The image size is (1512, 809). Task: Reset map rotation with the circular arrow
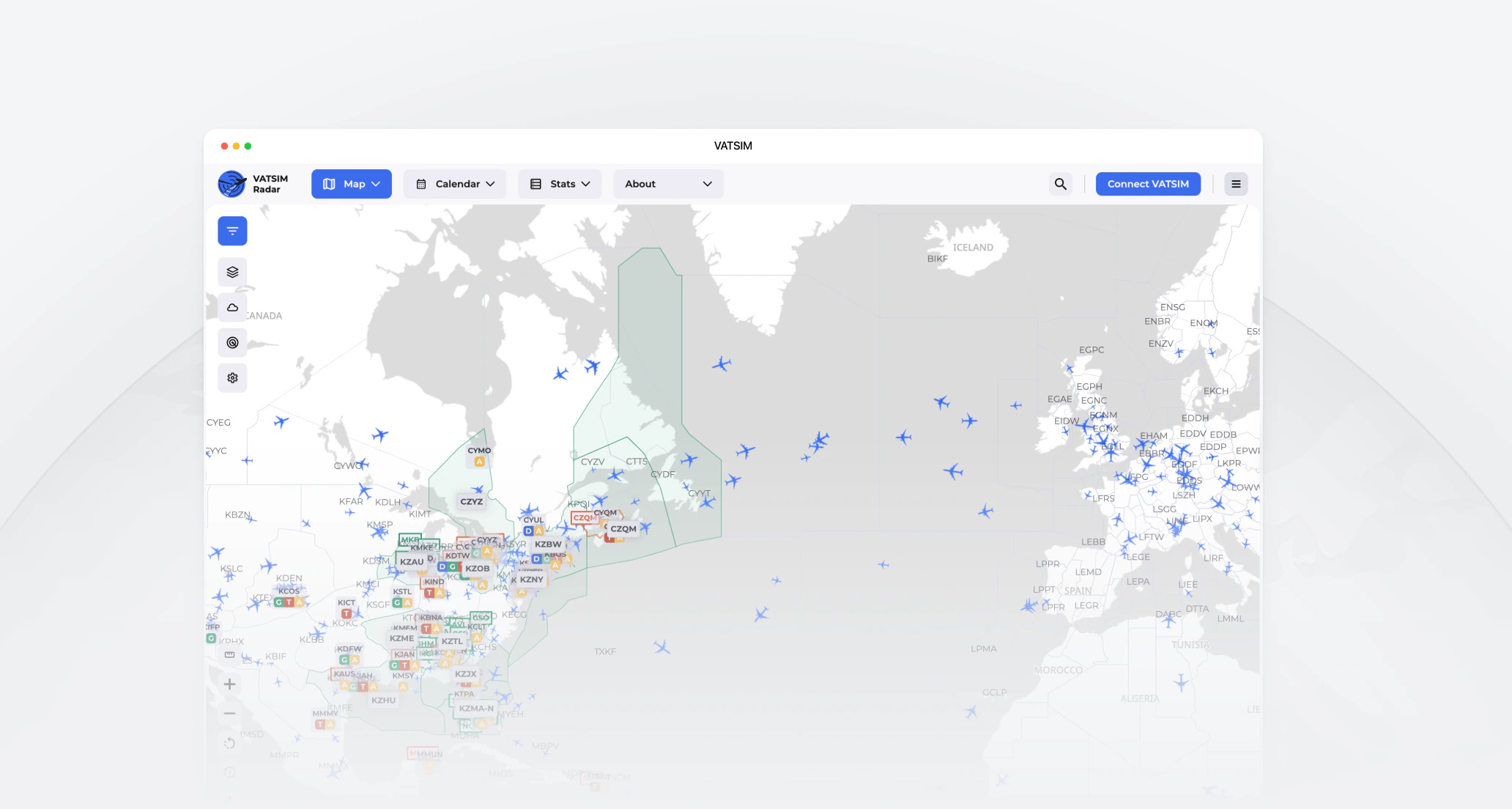tap(229, 743)
